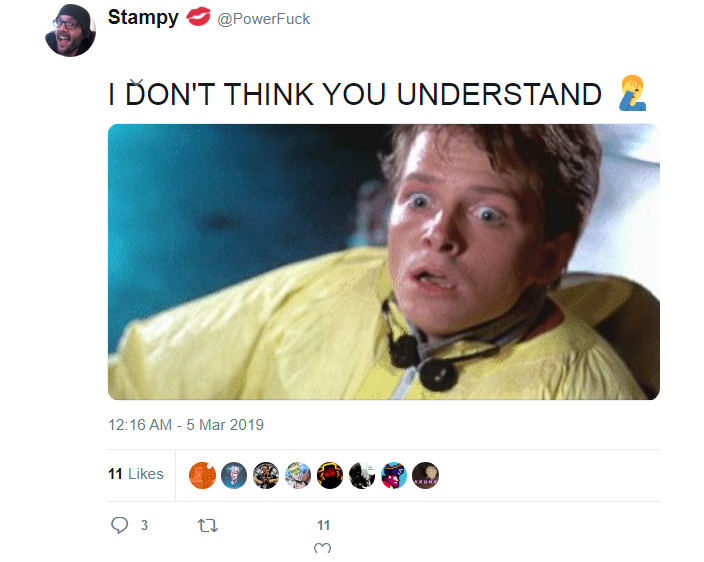Open the GIF of the man in a yellow suit
Screen dimensions: 704x562
(x=383, y=262)
